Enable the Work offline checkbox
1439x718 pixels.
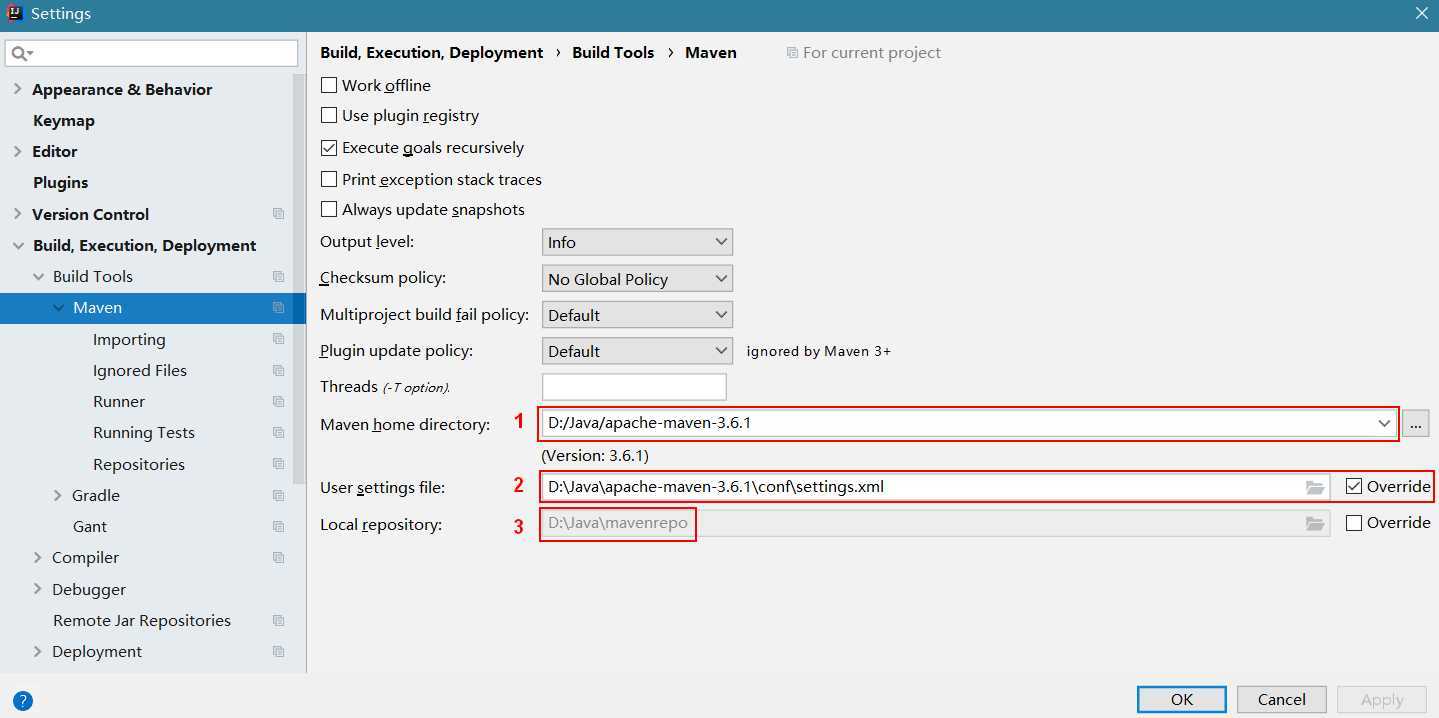(329, 85)
